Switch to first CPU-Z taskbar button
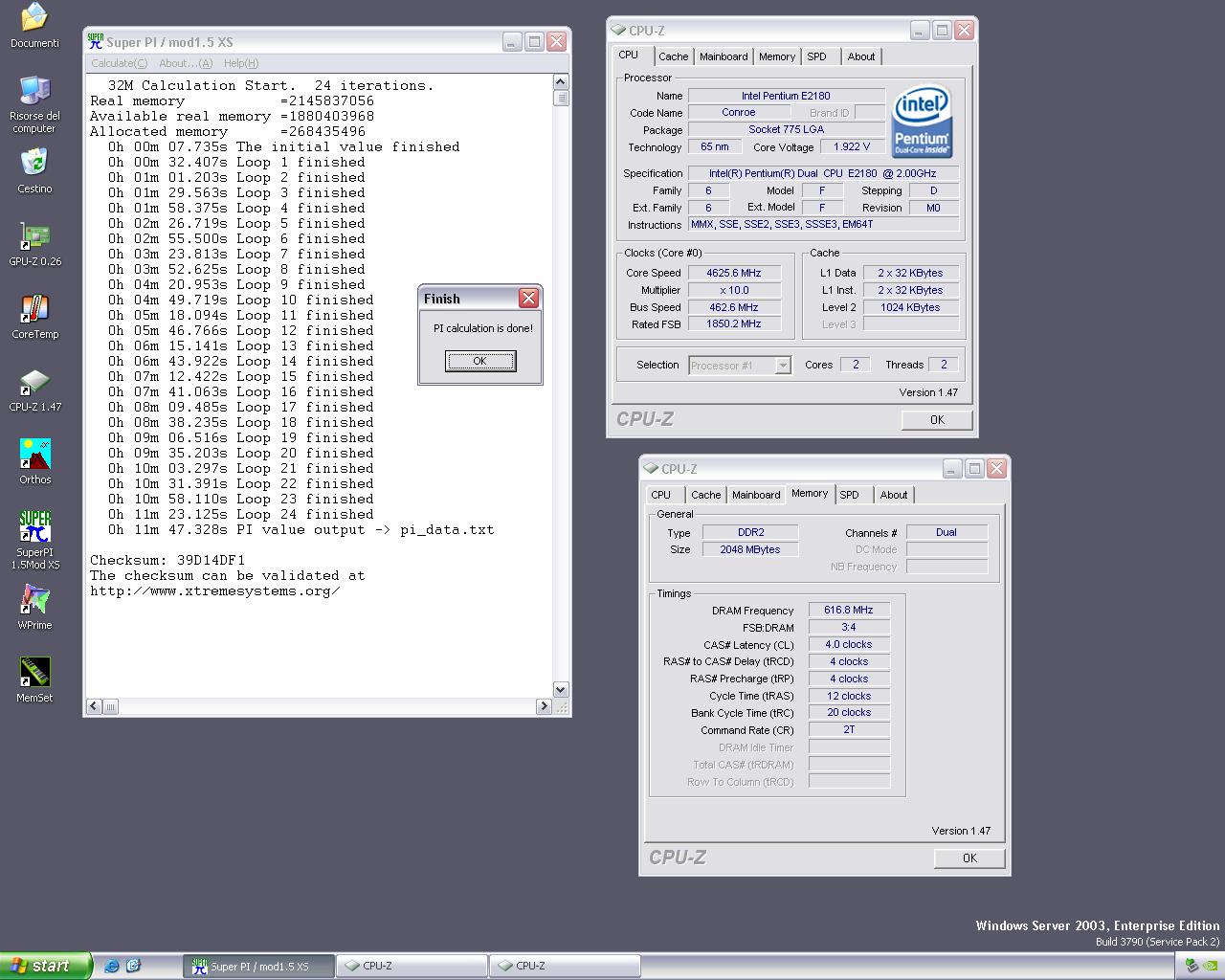Viewport: 1225px width, 980px height. tap(412, 966)
